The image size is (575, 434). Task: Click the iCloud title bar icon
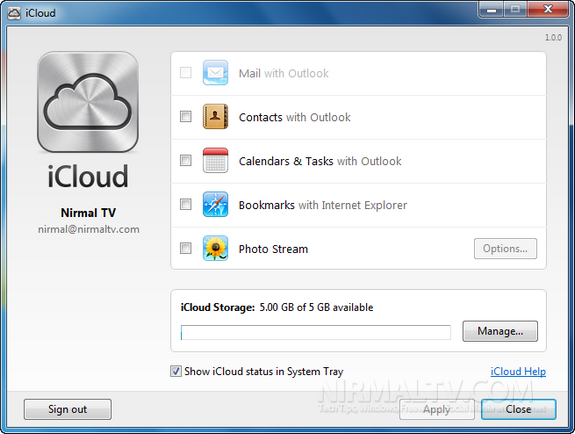[x=14, y=13]
